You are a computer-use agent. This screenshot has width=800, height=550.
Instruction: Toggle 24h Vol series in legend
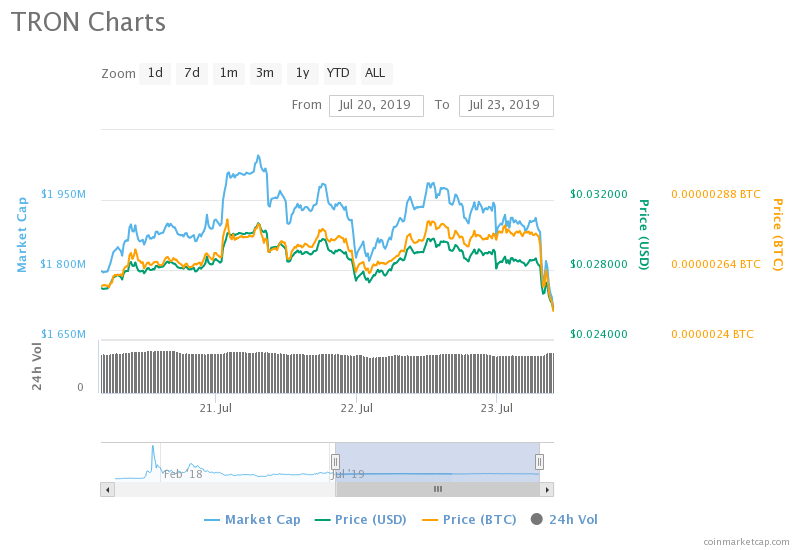564,520
